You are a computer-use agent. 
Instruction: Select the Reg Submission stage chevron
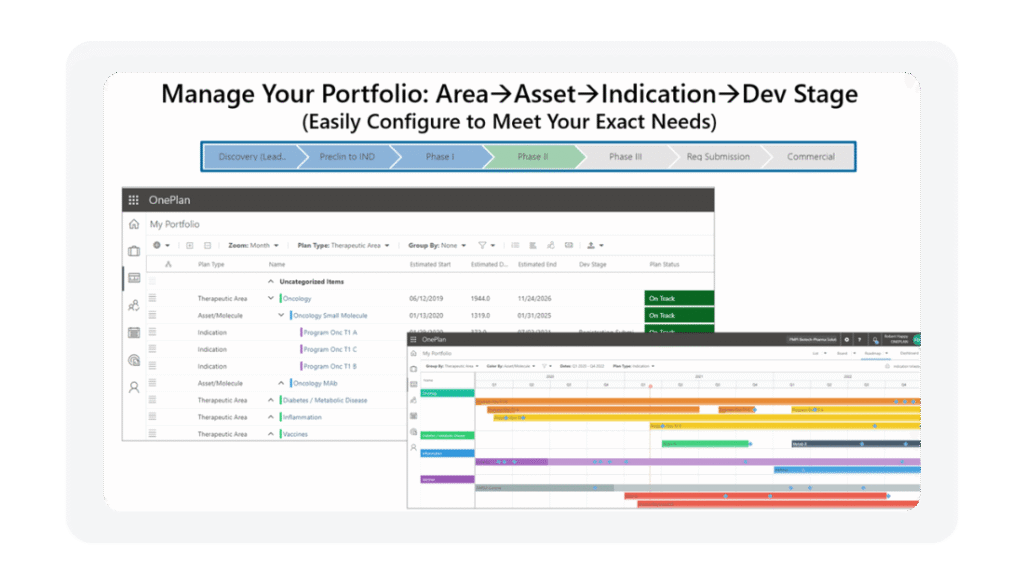click(718, 157)
